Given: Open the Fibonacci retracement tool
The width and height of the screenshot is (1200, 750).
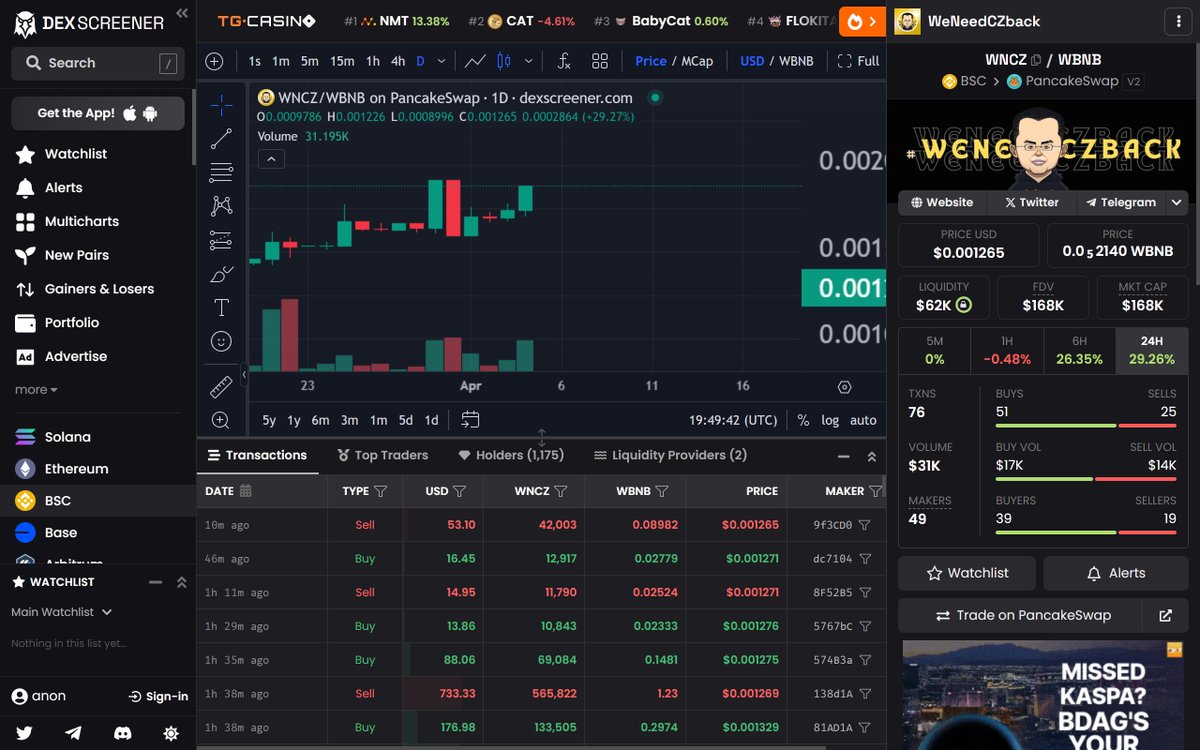Looking at the screenshot, I should [221, 172].
